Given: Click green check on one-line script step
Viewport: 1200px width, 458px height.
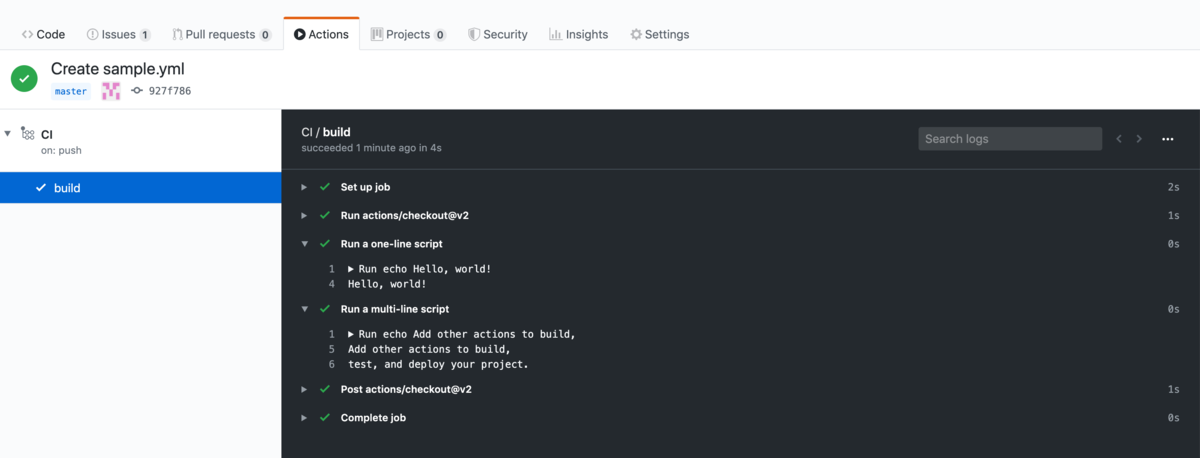Looking at the screenshot, I should 325,244.
